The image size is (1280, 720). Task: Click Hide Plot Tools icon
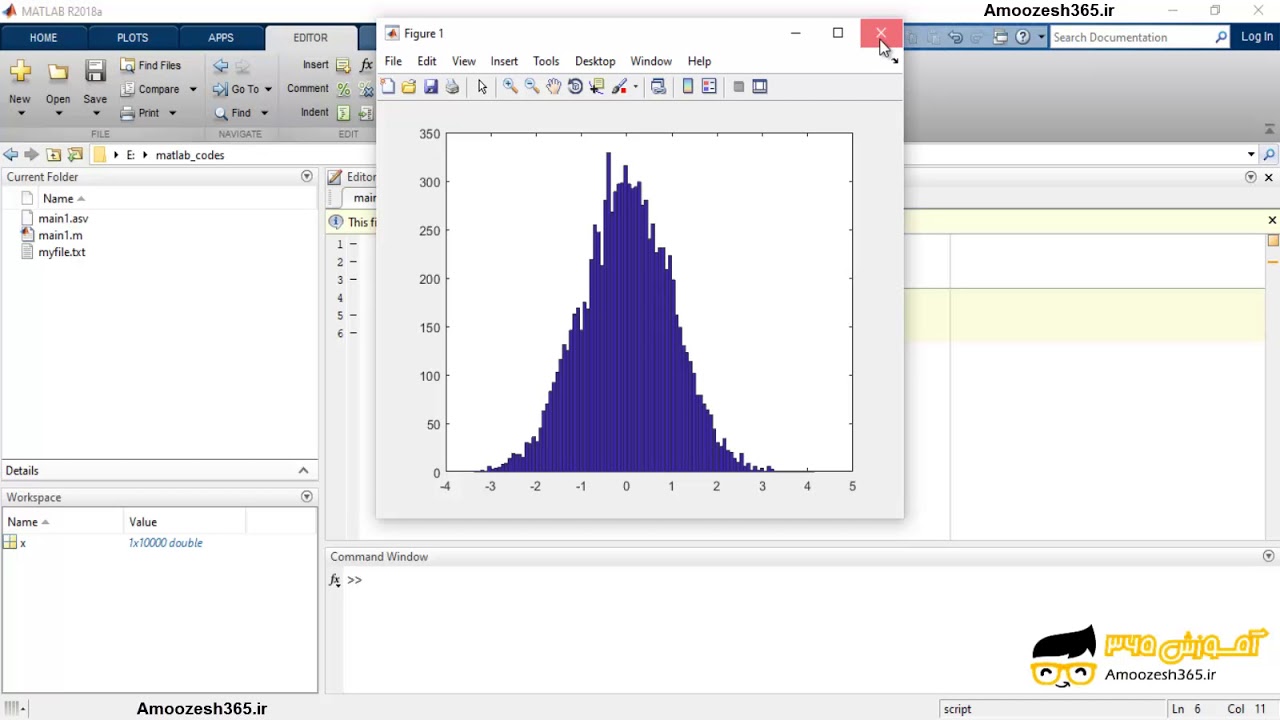pyautogui.click(x=739, y=87)
